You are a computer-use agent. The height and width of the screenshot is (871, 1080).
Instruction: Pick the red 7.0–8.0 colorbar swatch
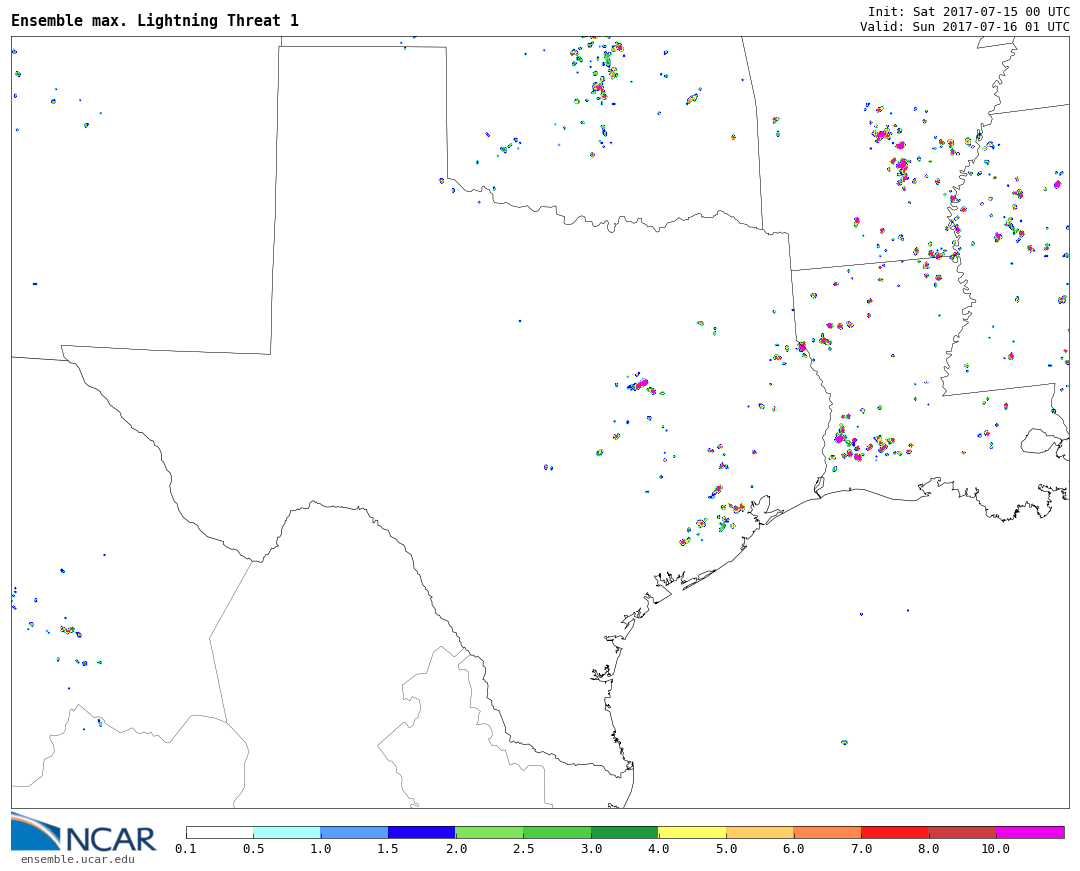pos(895,832)
